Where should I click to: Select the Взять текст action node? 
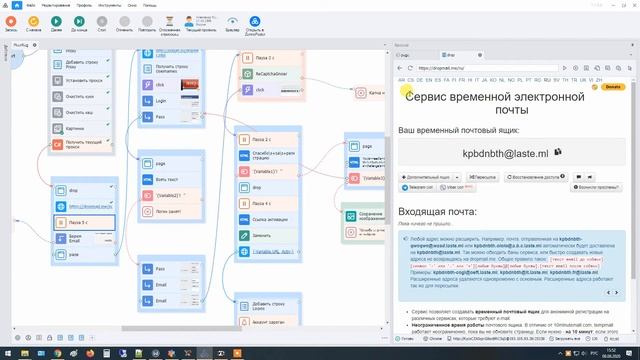click(171, 179)
